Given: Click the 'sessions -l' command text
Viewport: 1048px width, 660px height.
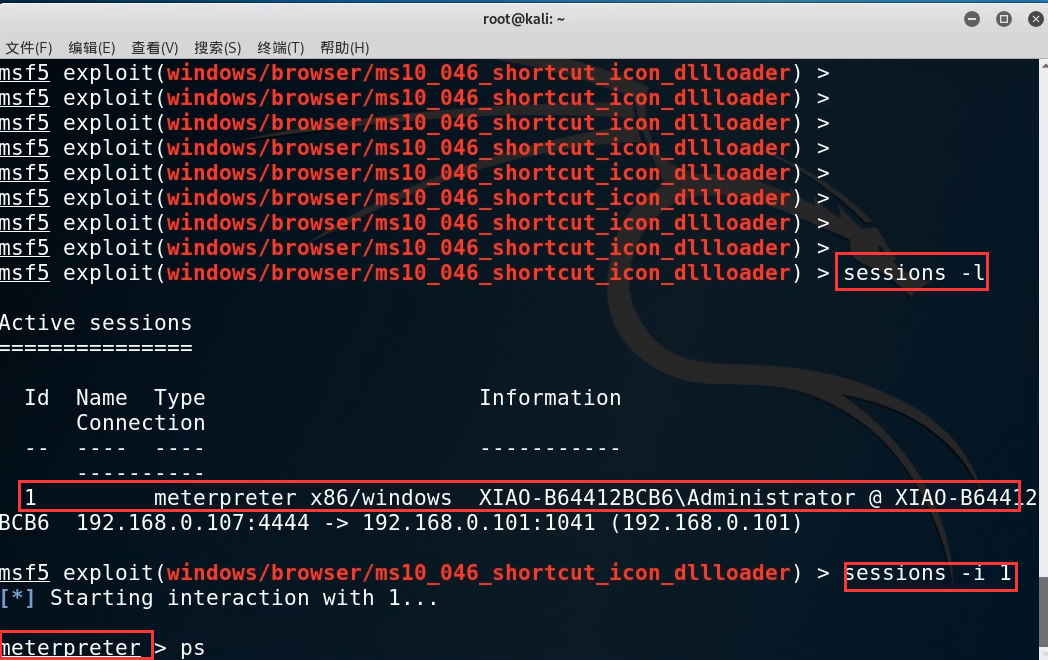Looking at the screenshot, I should (914, 273).
